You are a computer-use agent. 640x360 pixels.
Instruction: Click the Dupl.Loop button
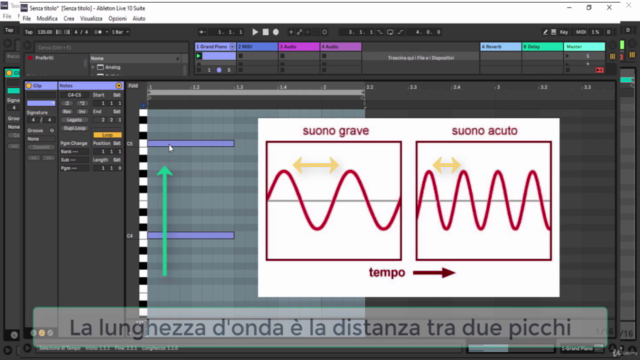click(74, 128)
